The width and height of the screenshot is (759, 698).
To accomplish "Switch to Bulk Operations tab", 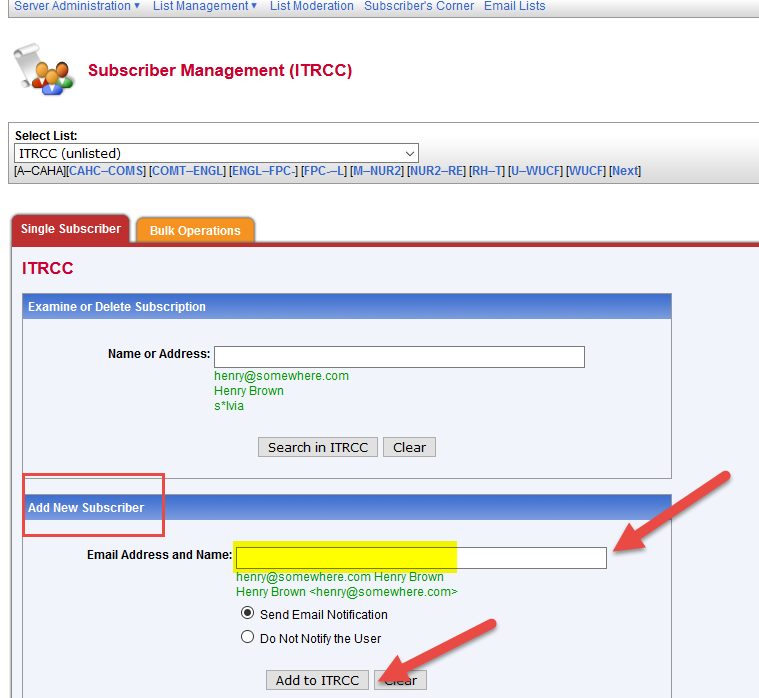I will click(195, 230).
